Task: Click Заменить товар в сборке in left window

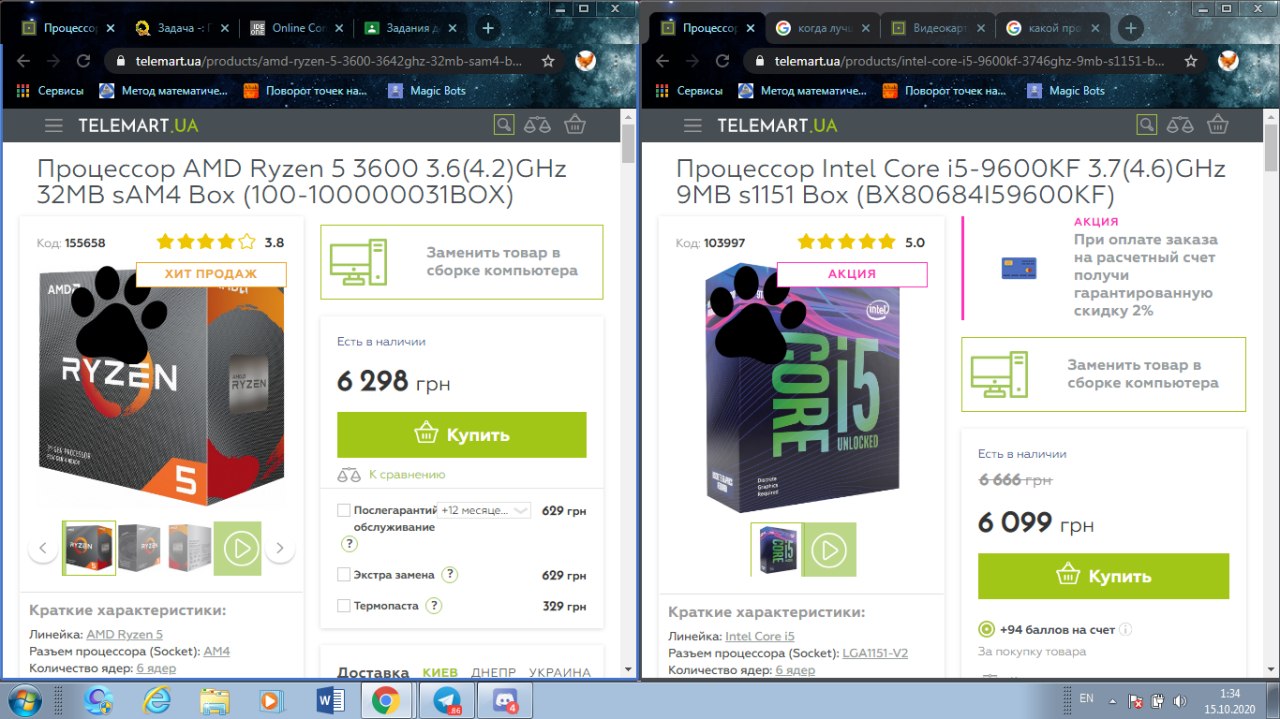Action: (x=461, y=262)
